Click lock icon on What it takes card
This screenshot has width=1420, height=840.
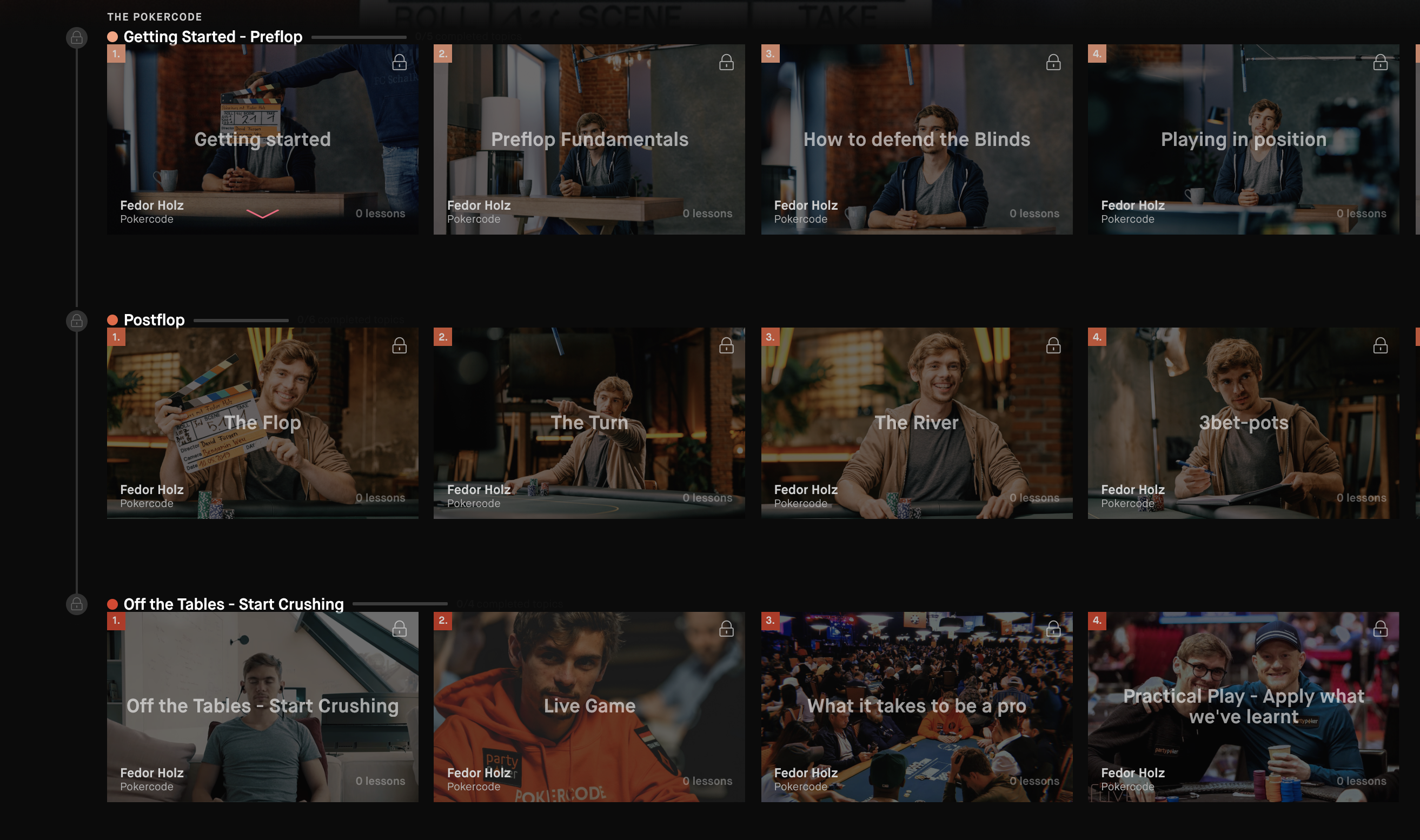tap(1053, 628)
